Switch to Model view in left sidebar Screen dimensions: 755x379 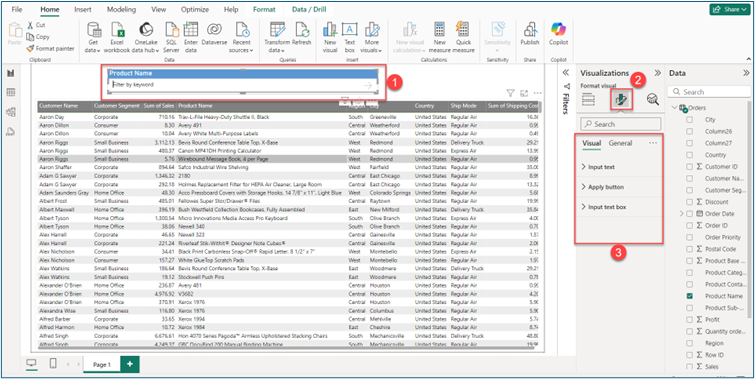pyautogui.click(x=11, y=112)
